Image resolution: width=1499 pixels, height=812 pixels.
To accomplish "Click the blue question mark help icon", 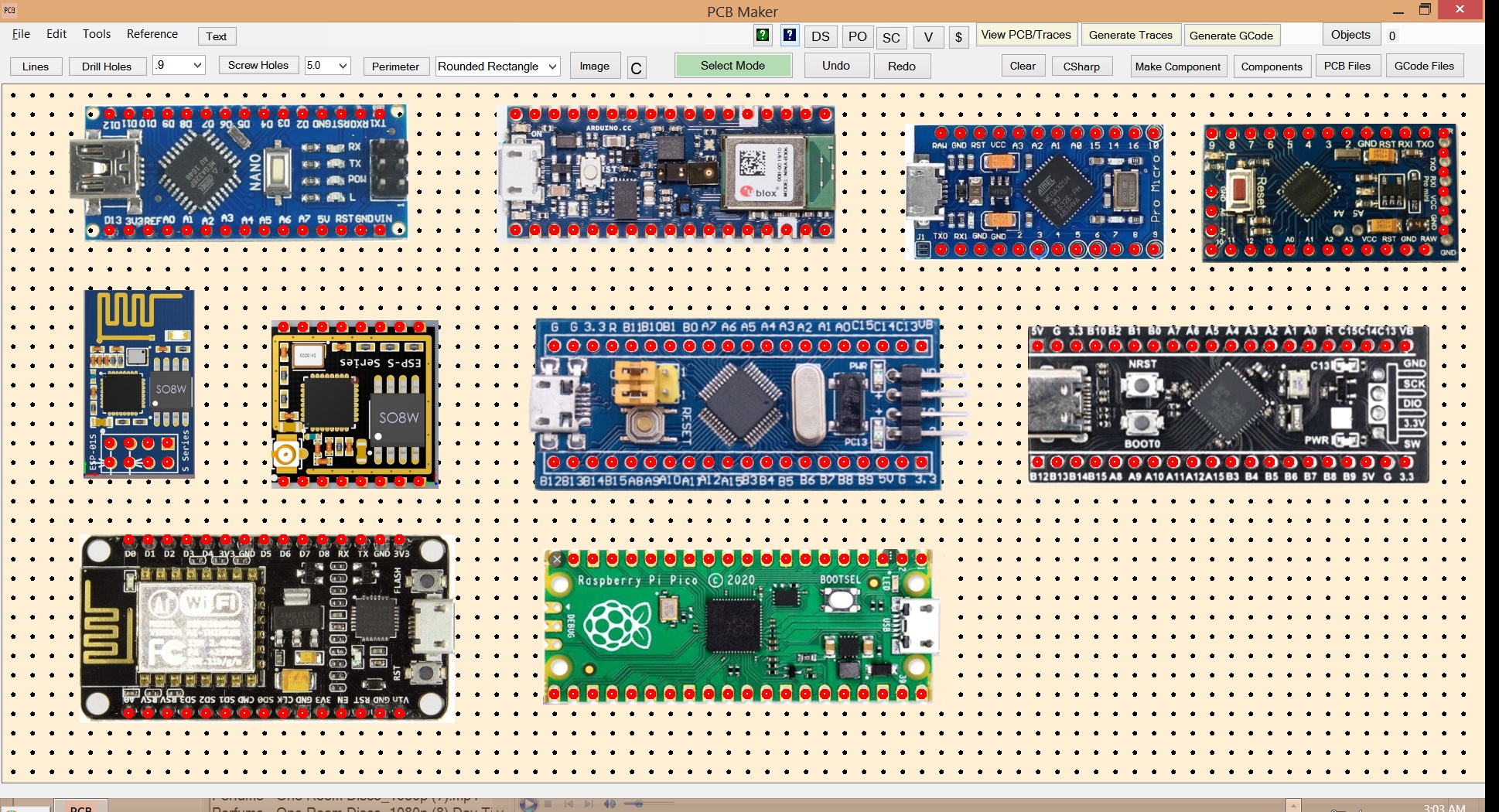I will [x=789, y=36].
